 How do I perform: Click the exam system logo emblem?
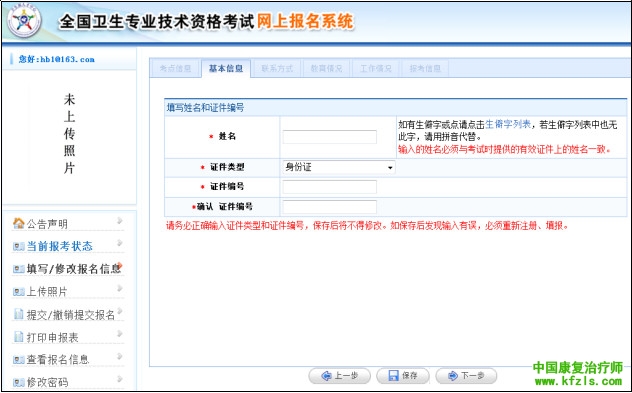24,21
